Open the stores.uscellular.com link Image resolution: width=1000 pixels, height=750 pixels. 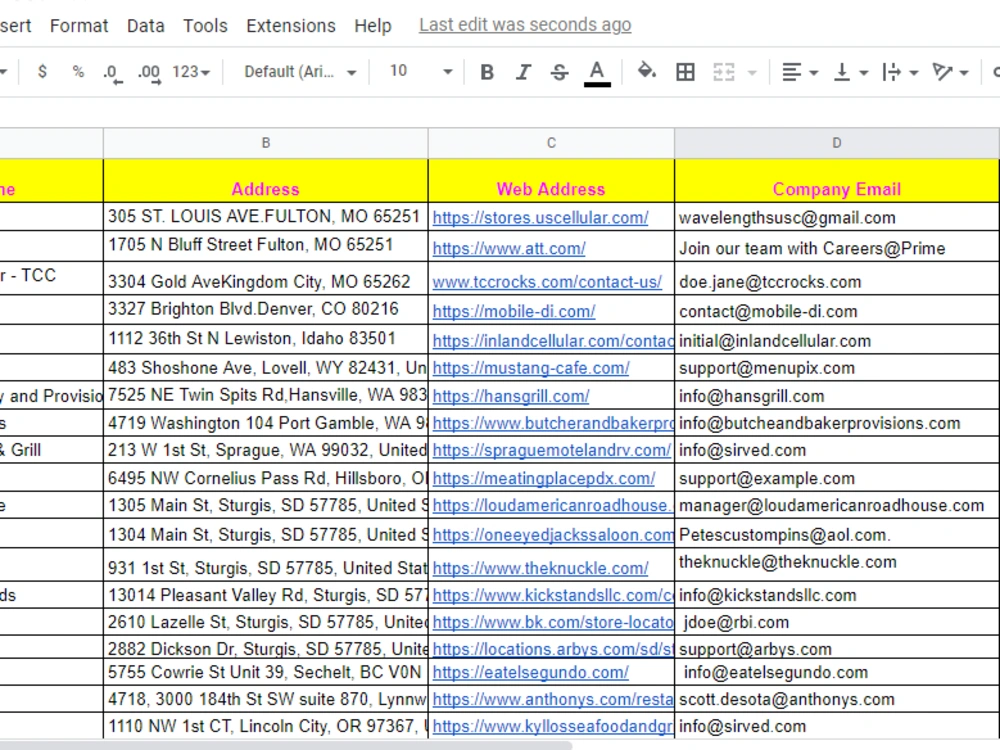coord(540,218)
